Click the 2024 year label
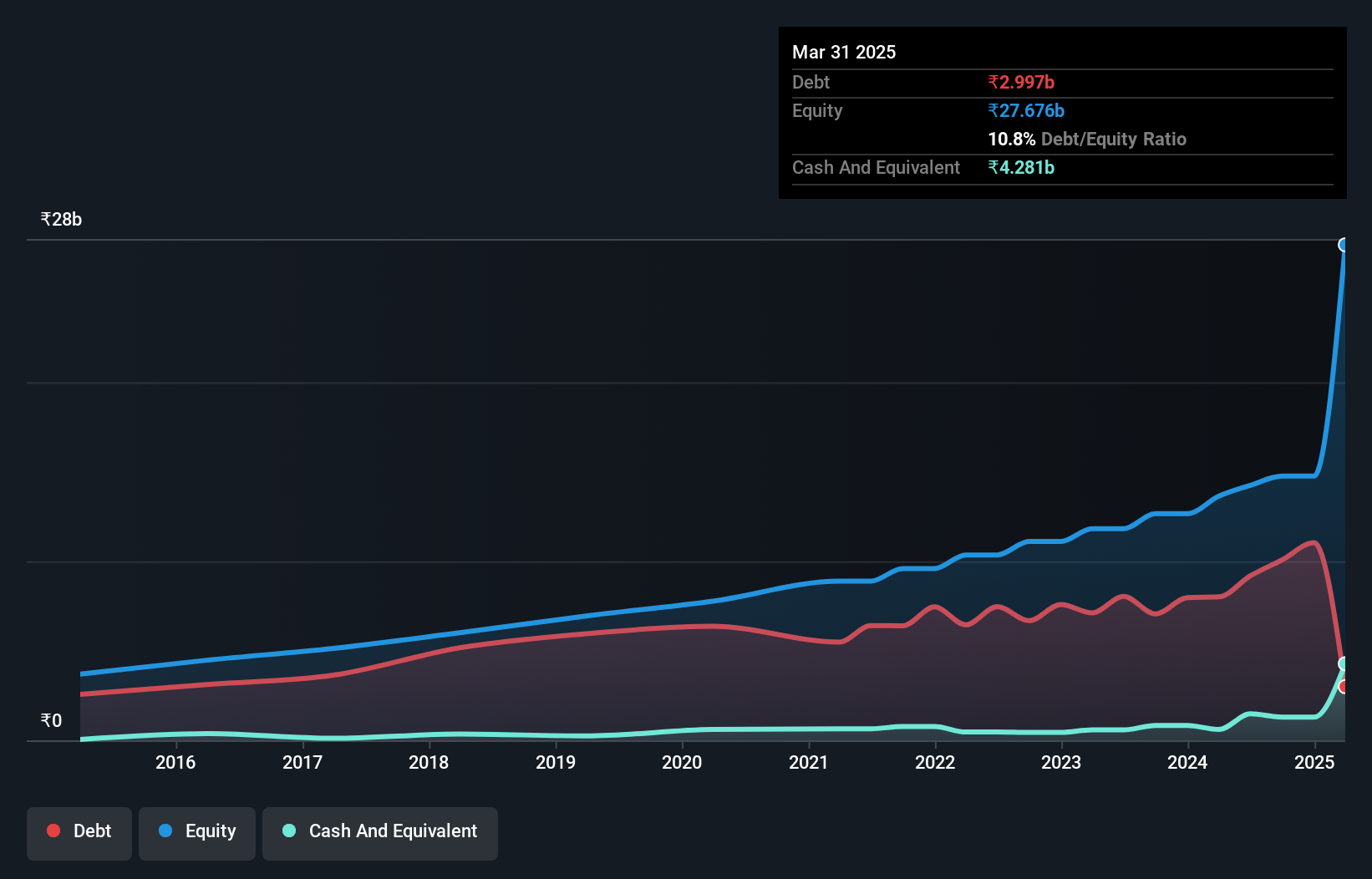Viewport: 1372px width, 879px height. (x=1187, y=762)
